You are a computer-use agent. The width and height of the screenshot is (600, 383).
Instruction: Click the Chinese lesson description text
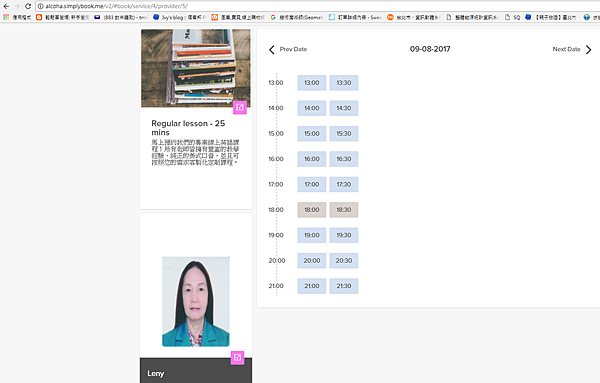coord(196,152)
